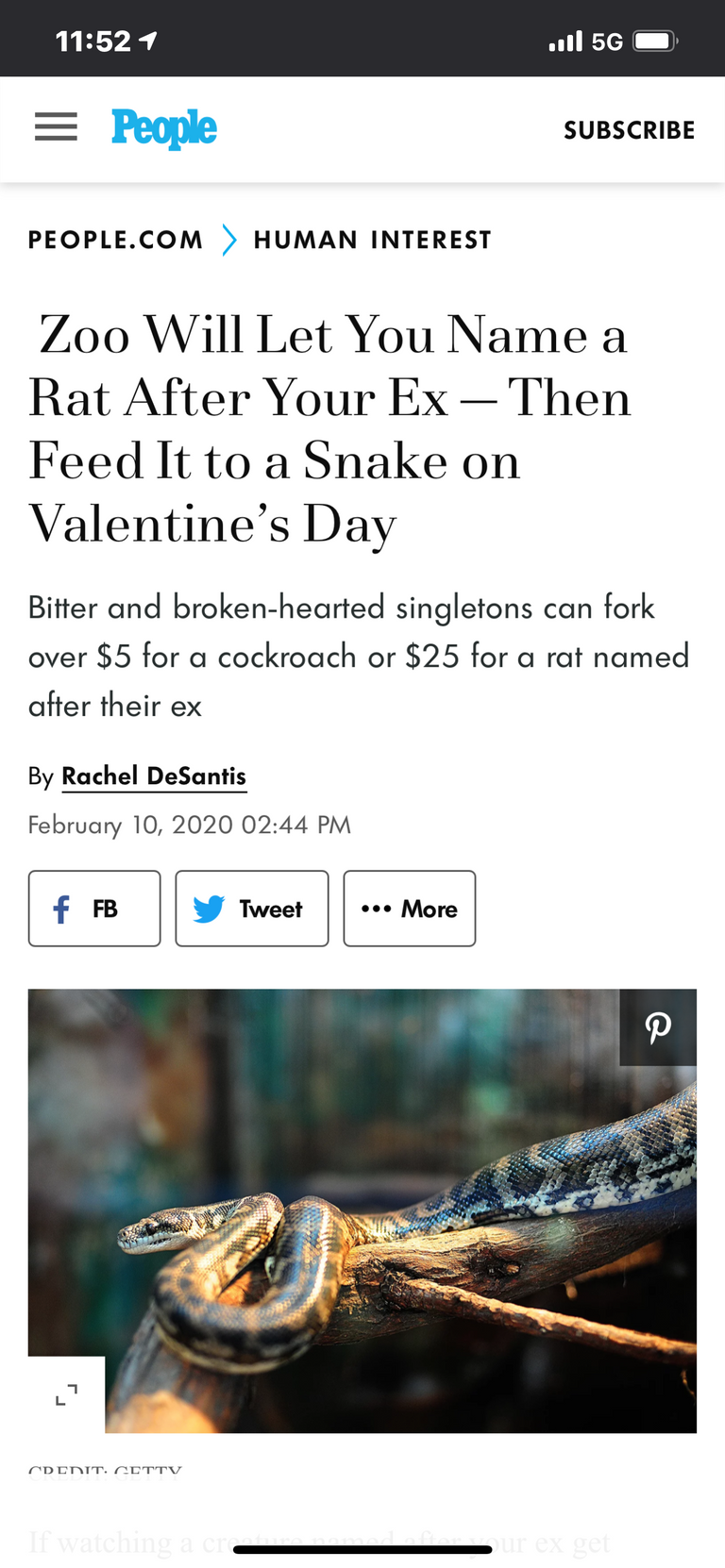
Task: Expand snake image to fullscreen
Action: [x=66, y=1394]
